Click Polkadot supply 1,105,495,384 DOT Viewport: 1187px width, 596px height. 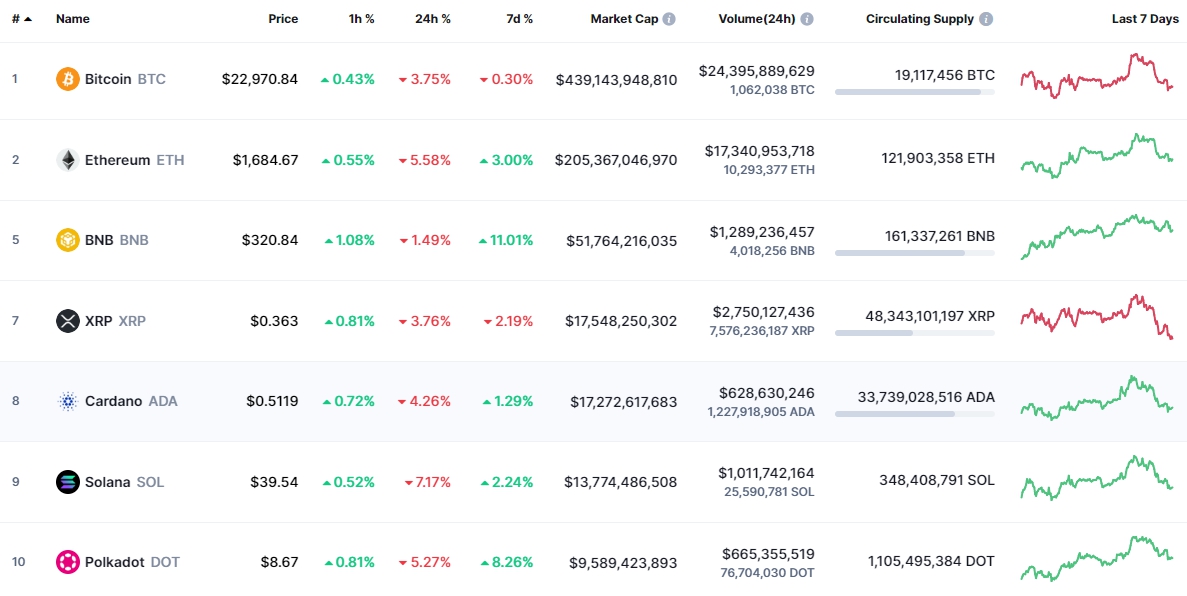[931, 561]
